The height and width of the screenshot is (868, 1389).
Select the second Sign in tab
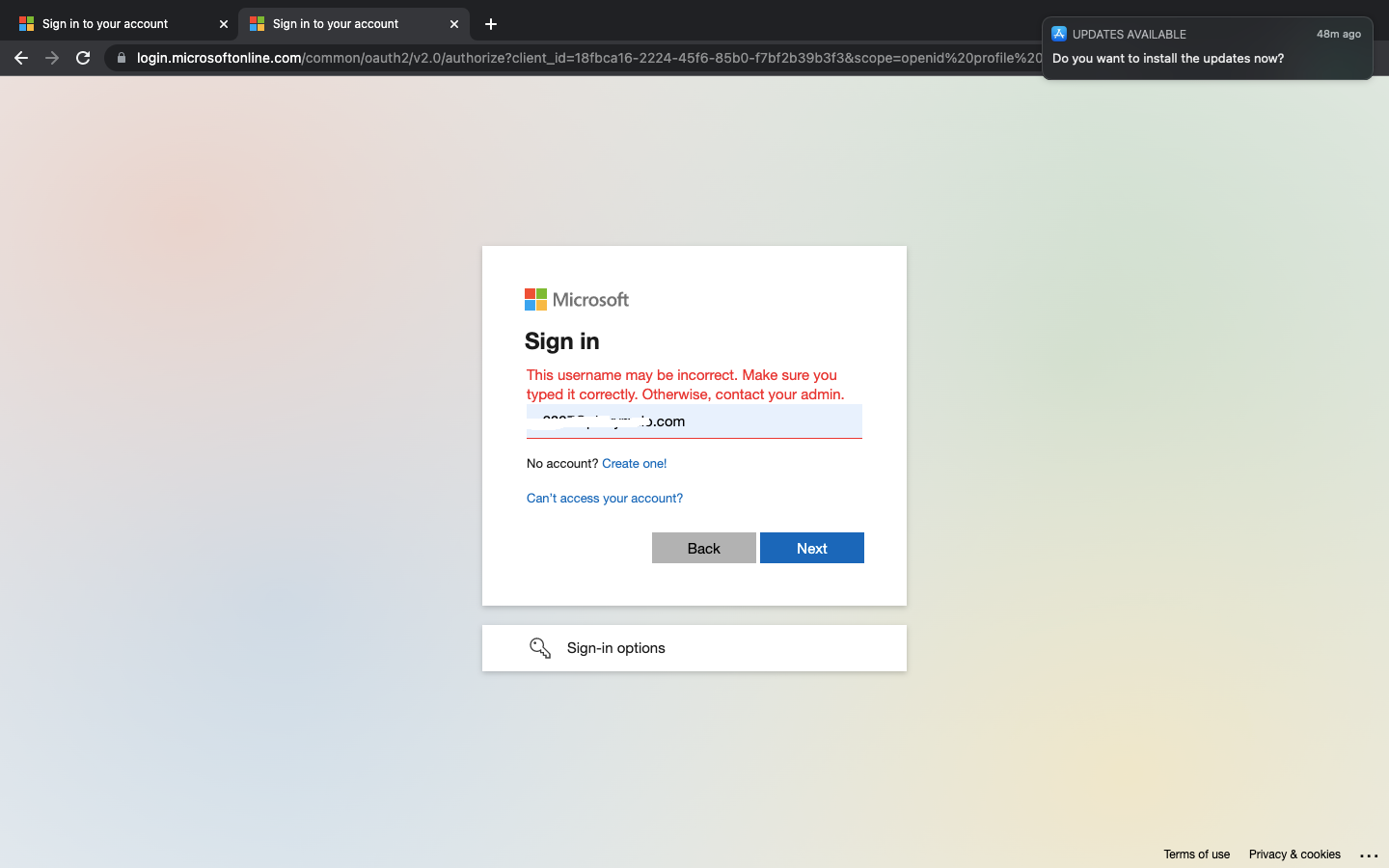point(353,24)
